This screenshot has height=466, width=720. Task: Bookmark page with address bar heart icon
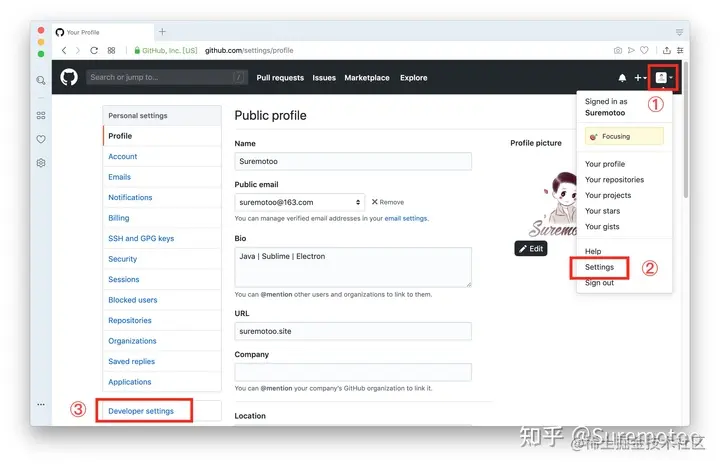(x=644, y=50)
